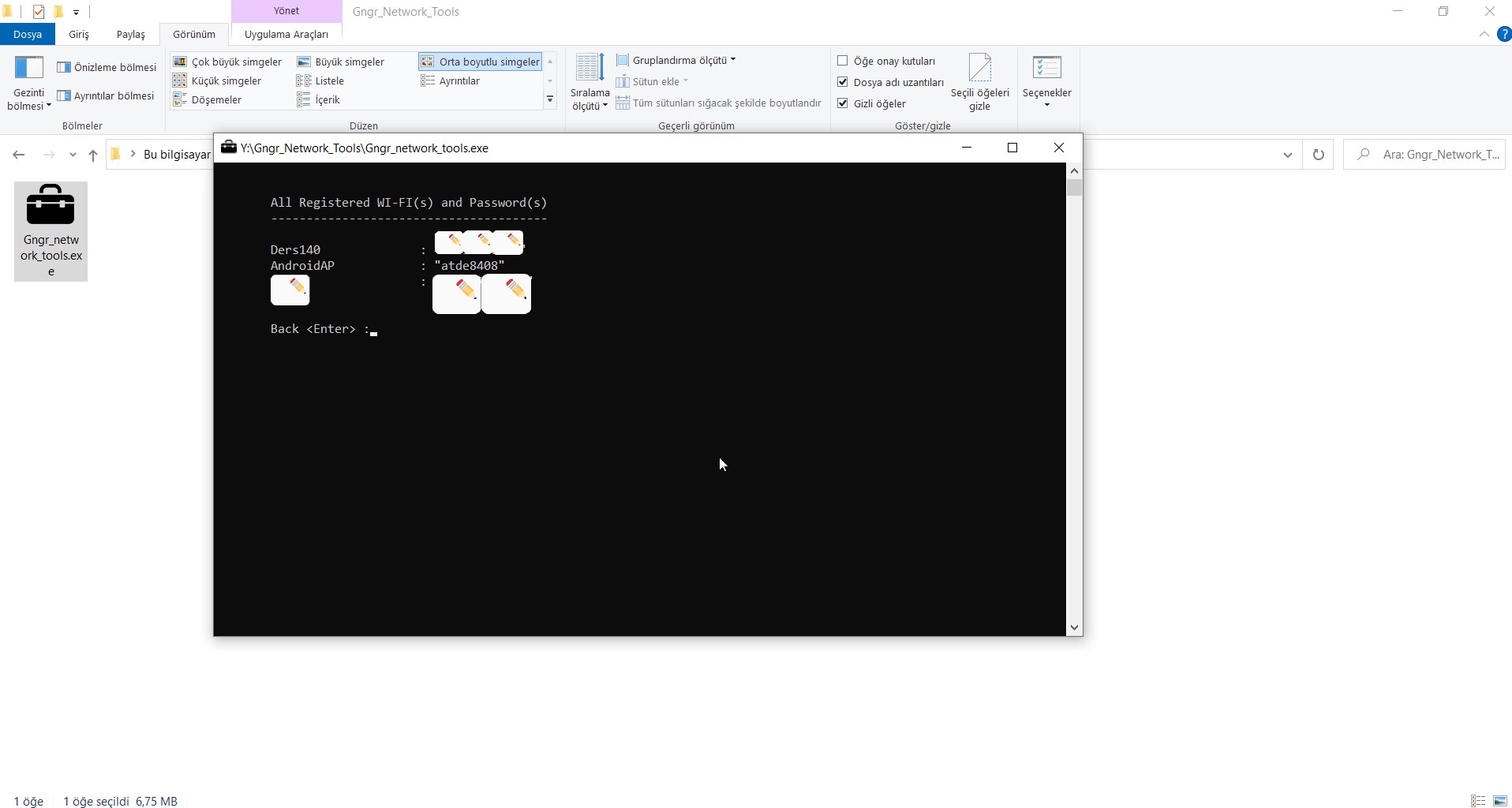The image size is (1512, 808).
Task: Choose Döşemeler tile view
Action: click(208, 99)
